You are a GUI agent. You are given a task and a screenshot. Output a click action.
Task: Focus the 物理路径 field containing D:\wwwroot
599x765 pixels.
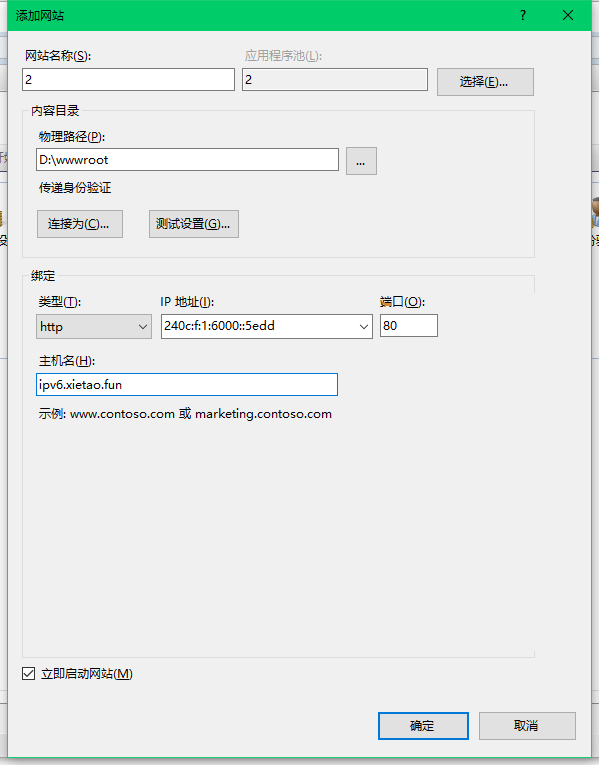point(187,160)
